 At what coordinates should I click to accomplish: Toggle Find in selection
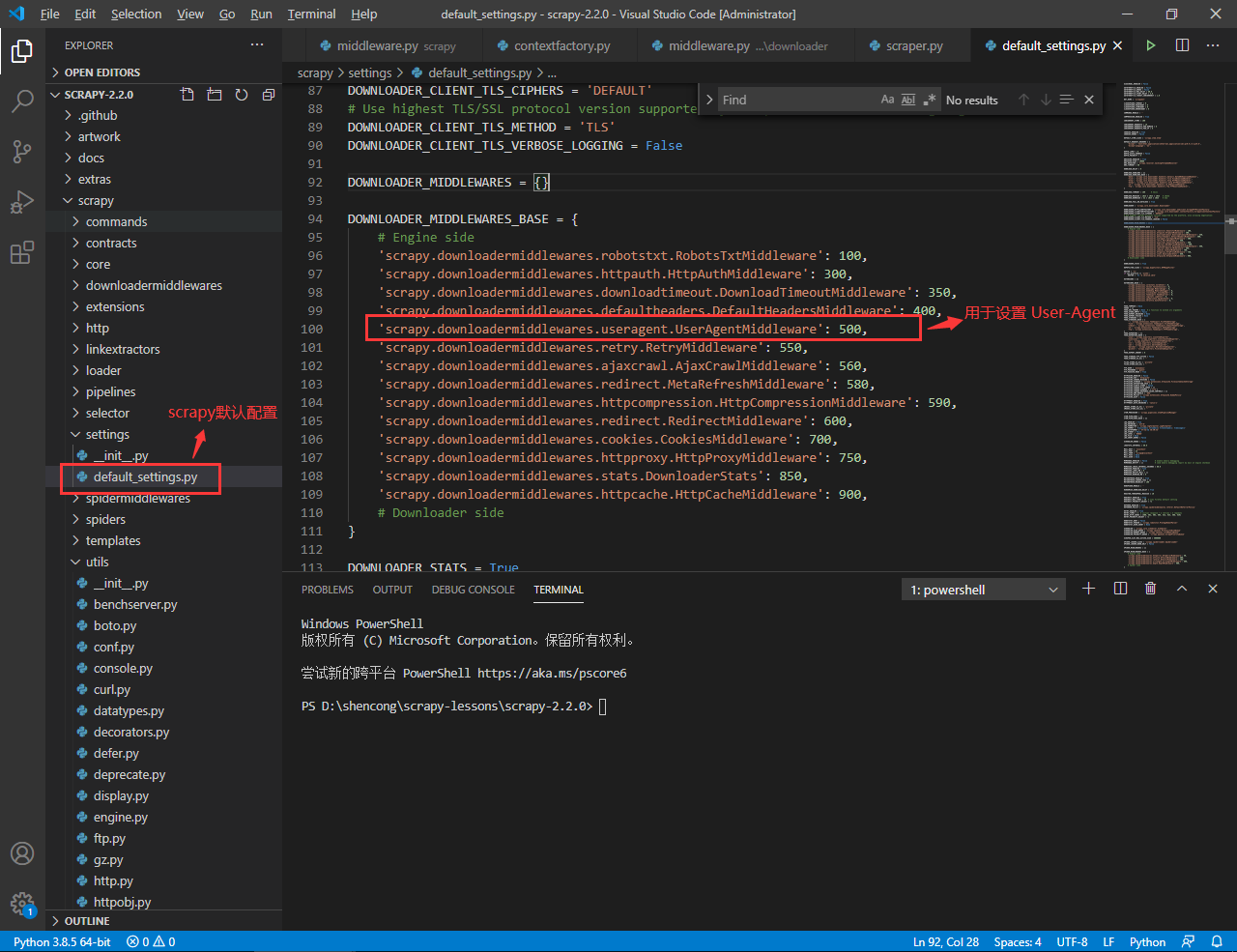click(x=1067, y=100)
